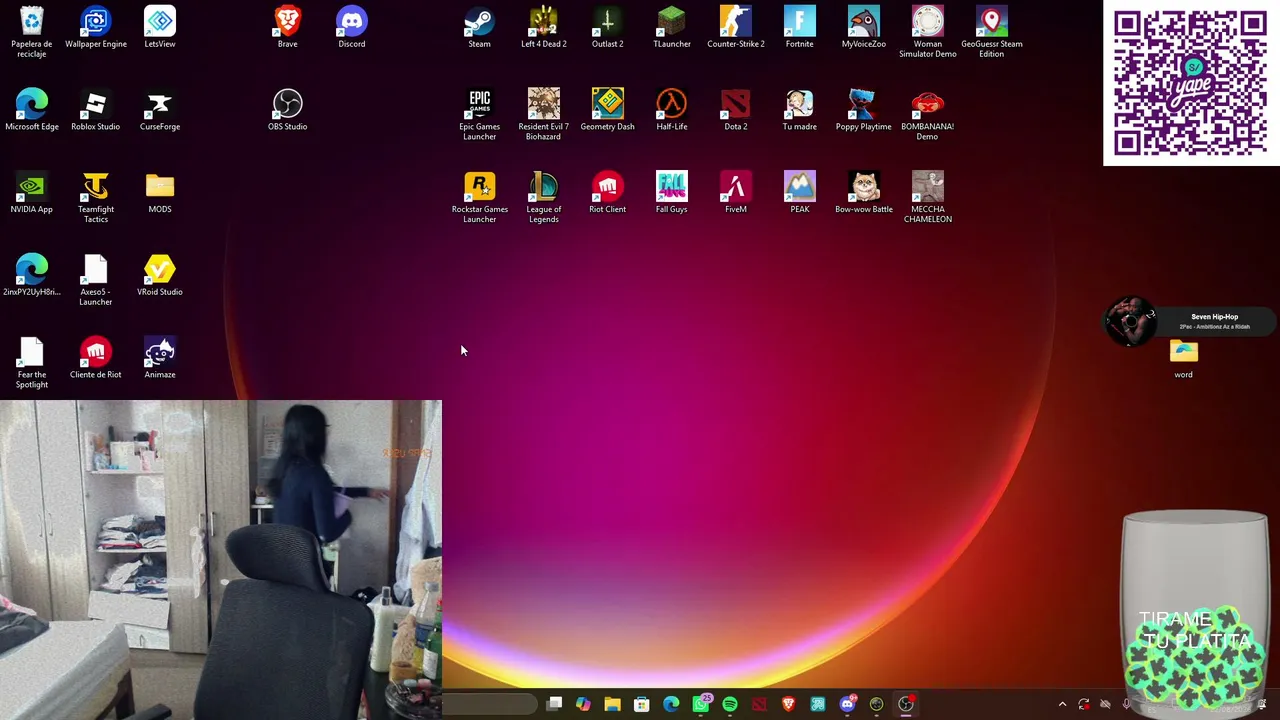This screenshot has height=720, width=1280.
Task: Click the Cliente de Riot desktop icon
Action: [96, 359]
